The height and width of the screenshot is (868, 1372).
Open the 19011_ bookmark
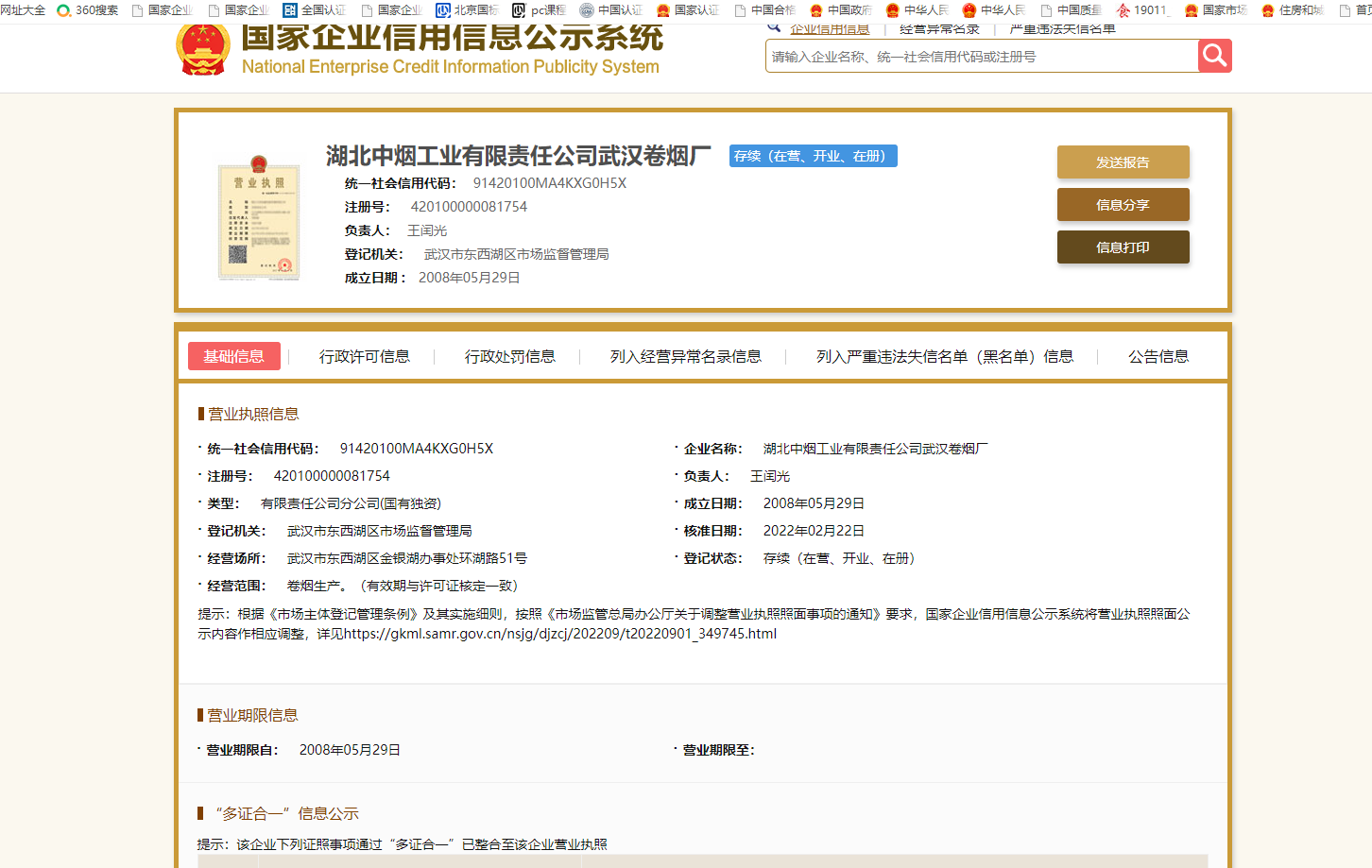[1142, 10]
